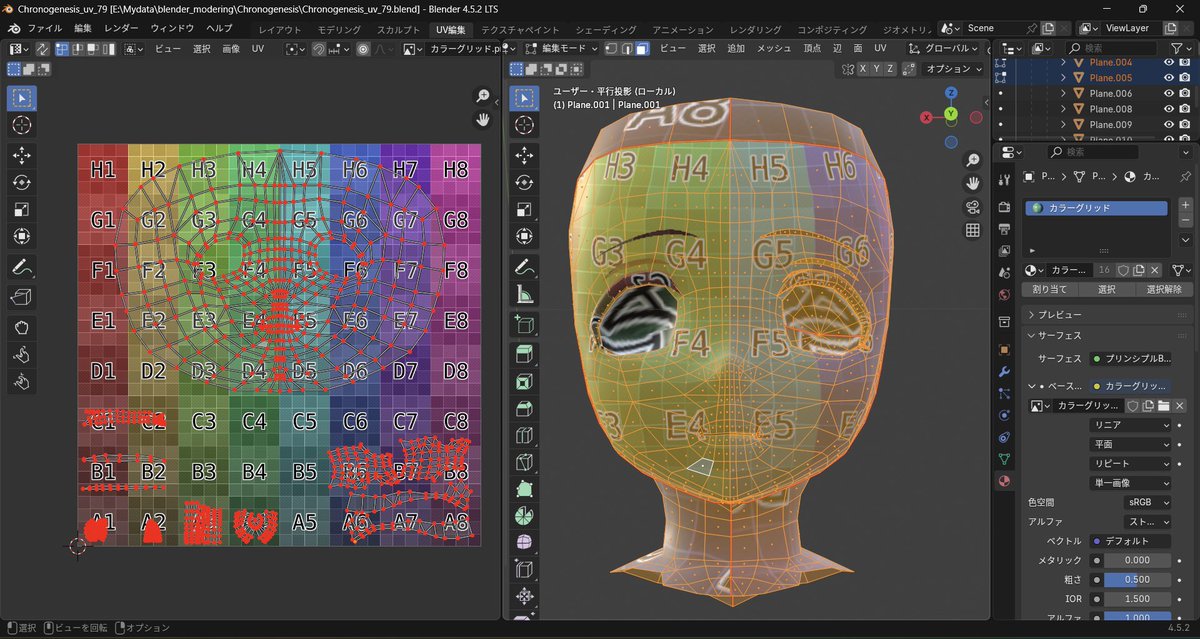Disable Plane.006 in renders via camera icon
The width and height of the screenshot is (1200, 639).
click(1185, 94)
